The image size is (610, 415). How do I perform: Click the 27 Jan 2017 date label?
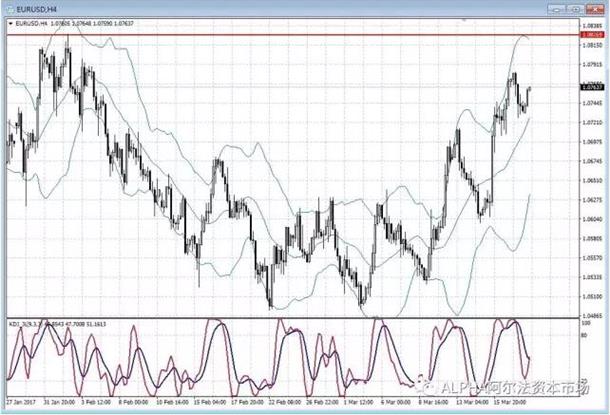pos(21,402)
